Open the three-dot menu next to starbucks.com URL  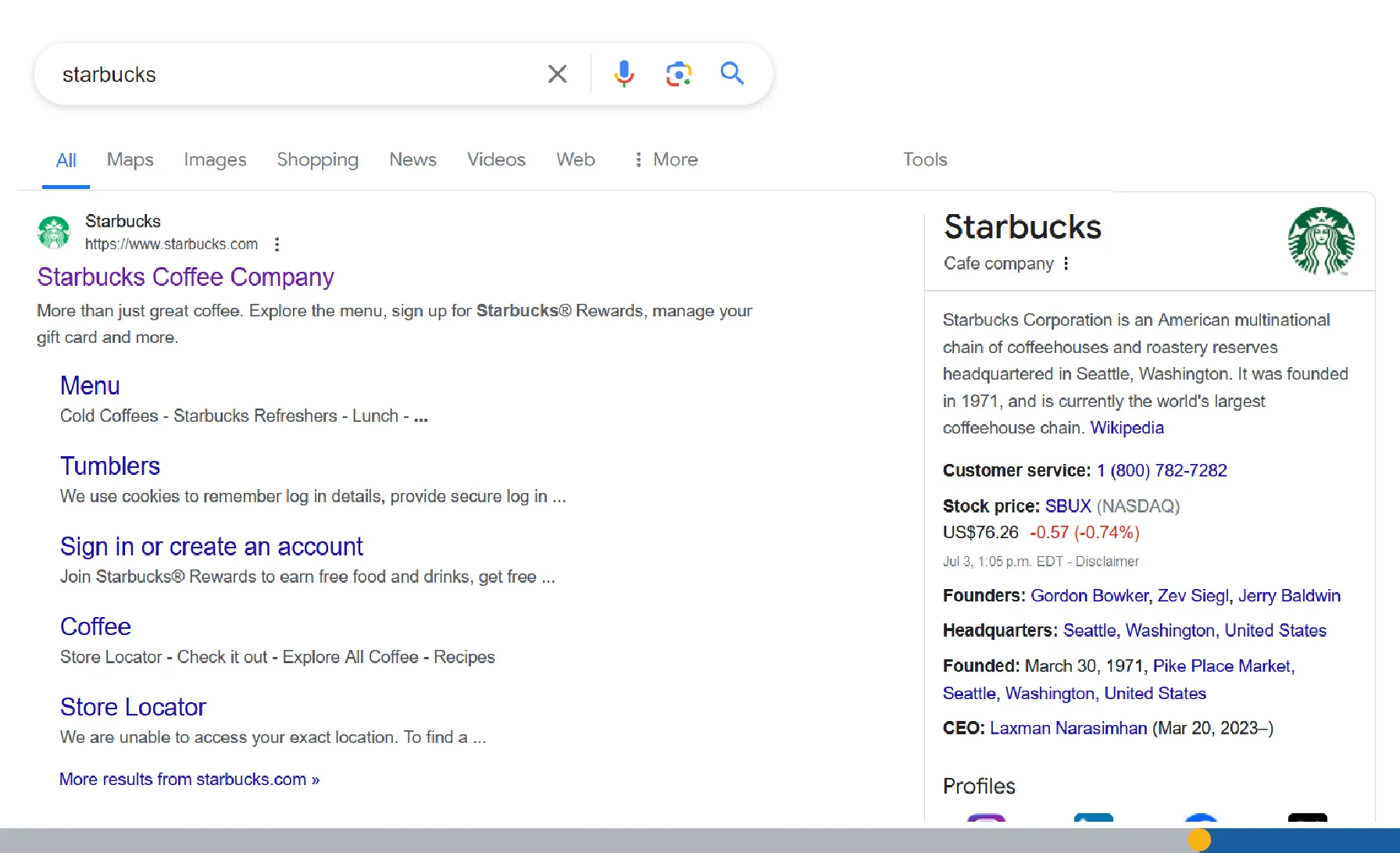pyautogui.click(x=277, y=244)
